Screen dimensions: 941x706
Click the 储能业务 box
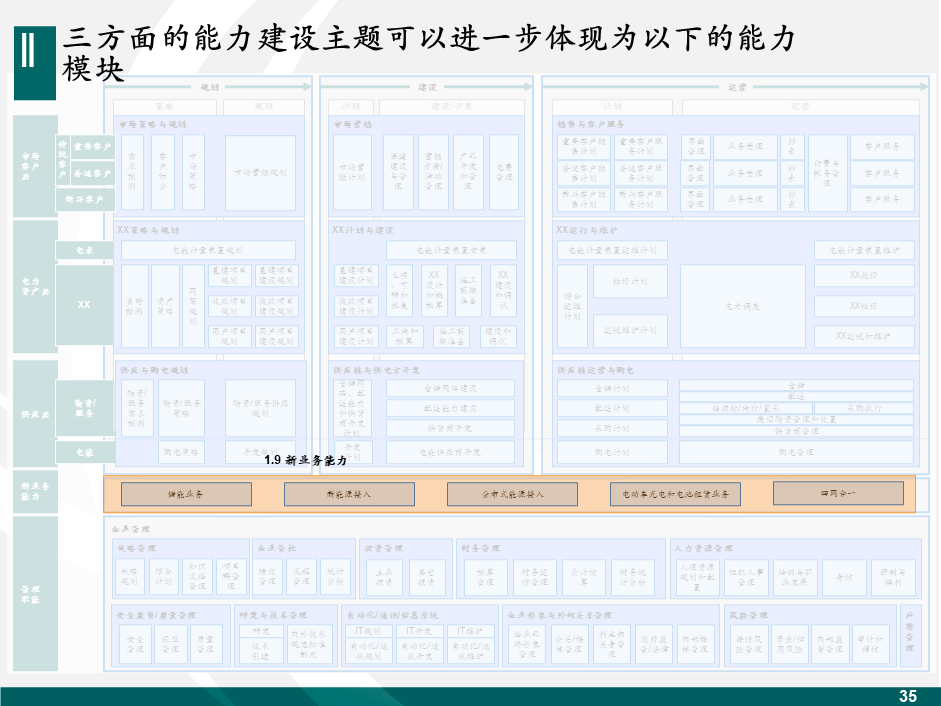(186, 494)
